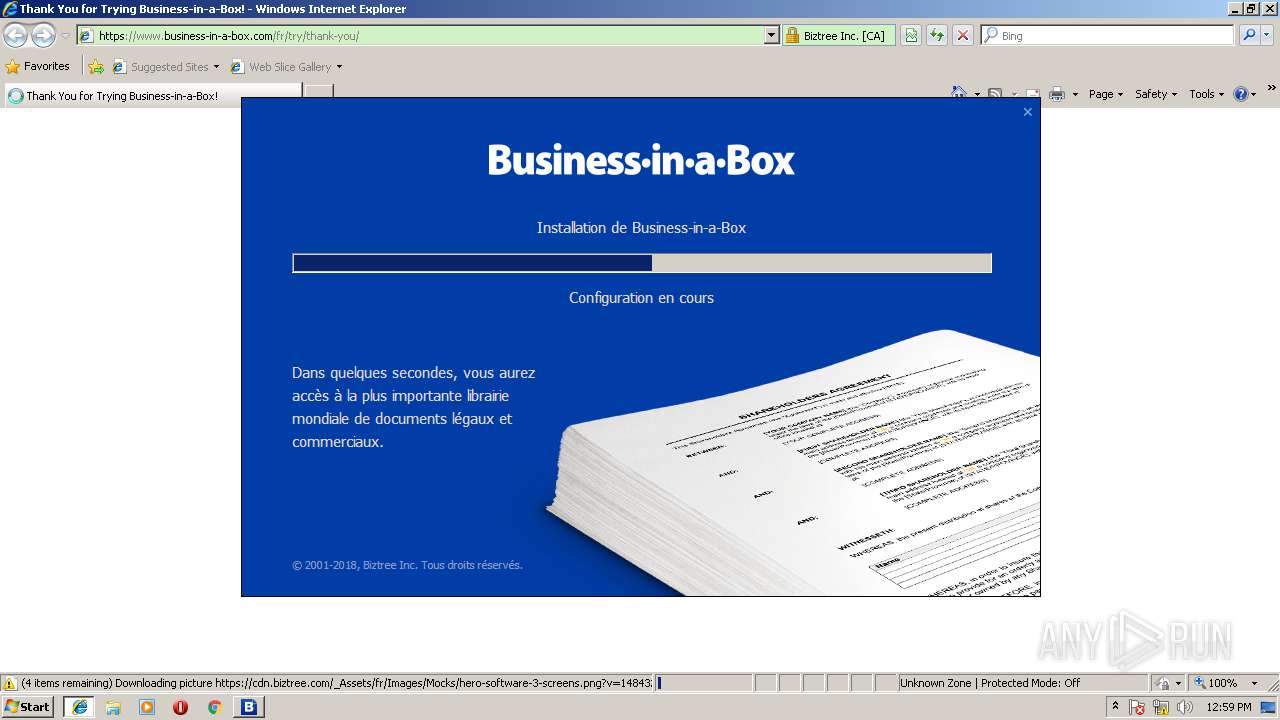Click the Action Center flag tray icon
Viewport: 1280px width, 720px height.
(1137, 707)
